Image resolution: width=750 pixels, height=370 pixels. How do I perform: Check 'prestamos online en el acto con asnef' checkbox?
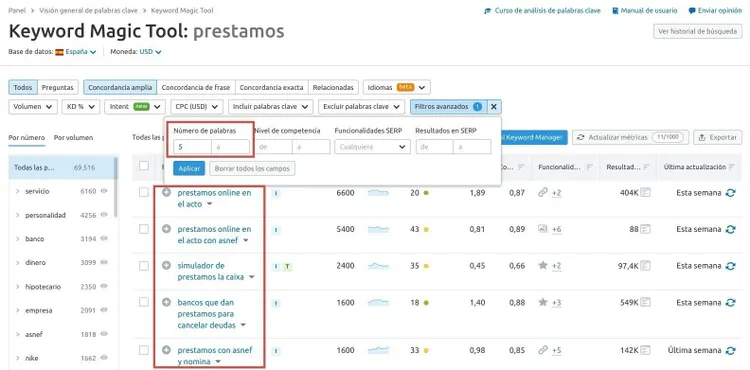143,229
